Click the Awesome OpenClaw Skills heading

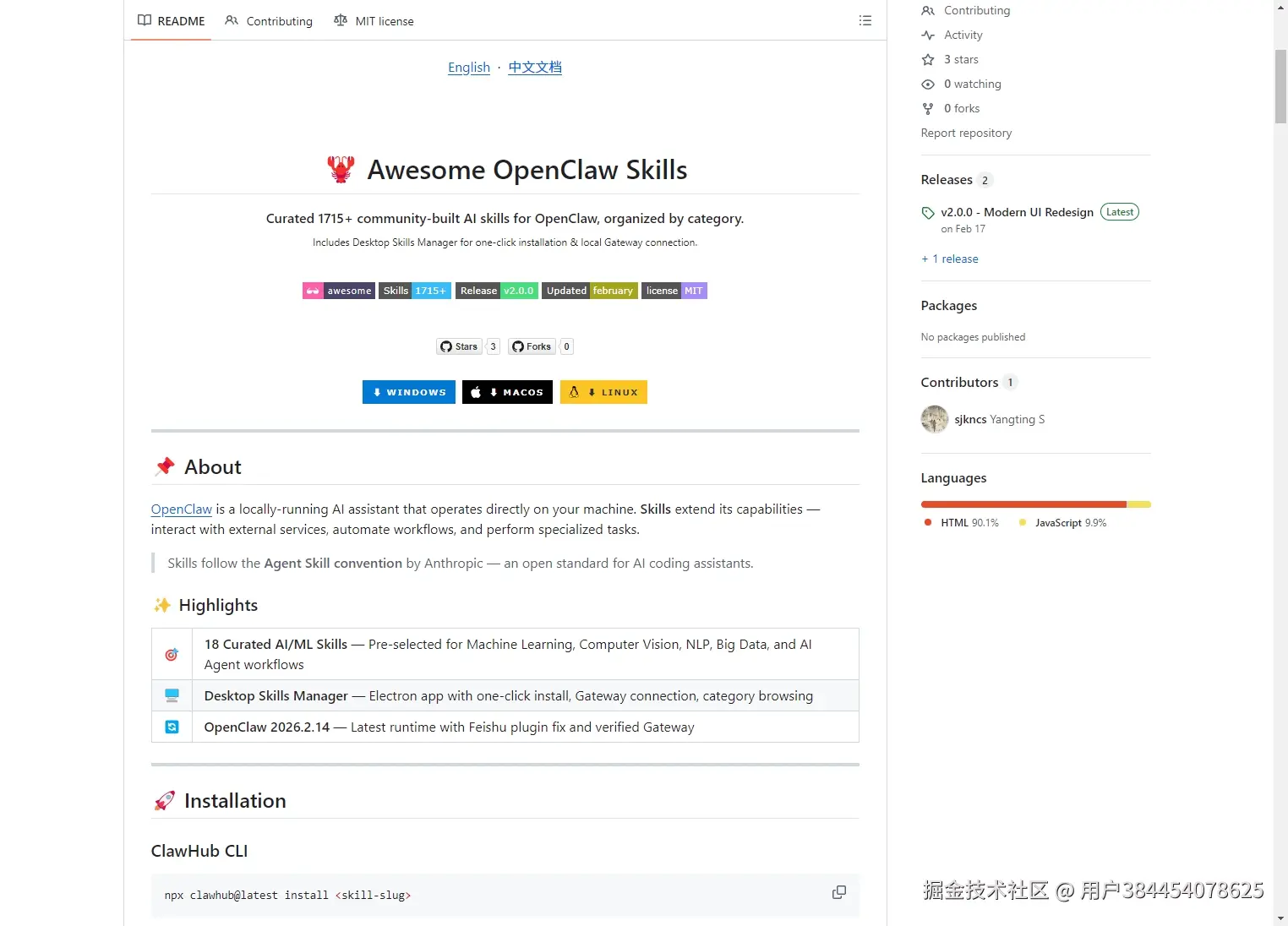(x=527, y=170)
